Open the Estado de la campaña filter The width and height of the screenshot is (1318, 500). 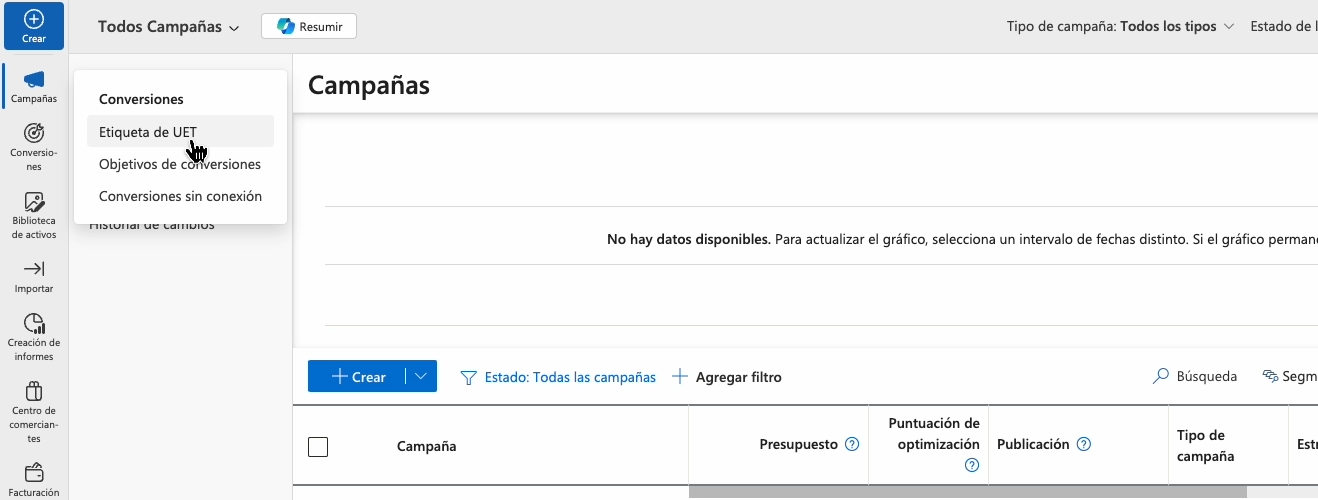(x=1284, y=26)
